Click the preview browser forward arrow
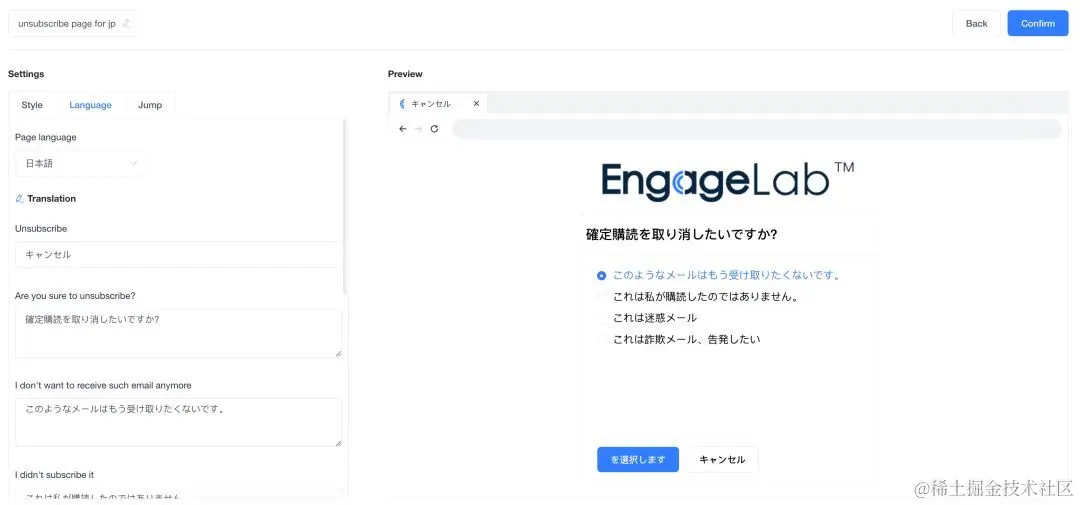This screenshot has height=505, width=1080. pyautogui.click(x=418, y=129)
